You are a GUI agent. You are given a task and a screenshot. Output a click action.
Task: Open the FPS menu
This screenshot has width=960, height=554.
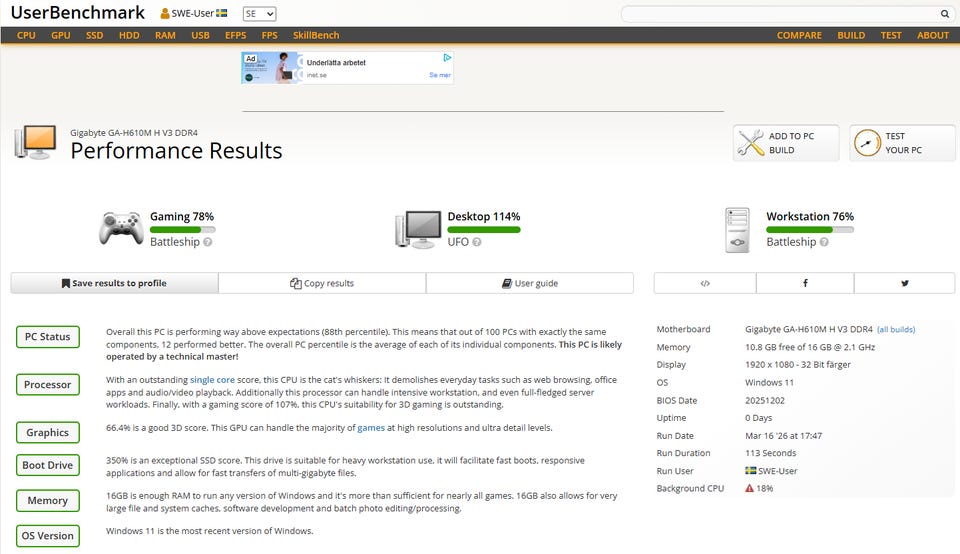pos(269,36)
